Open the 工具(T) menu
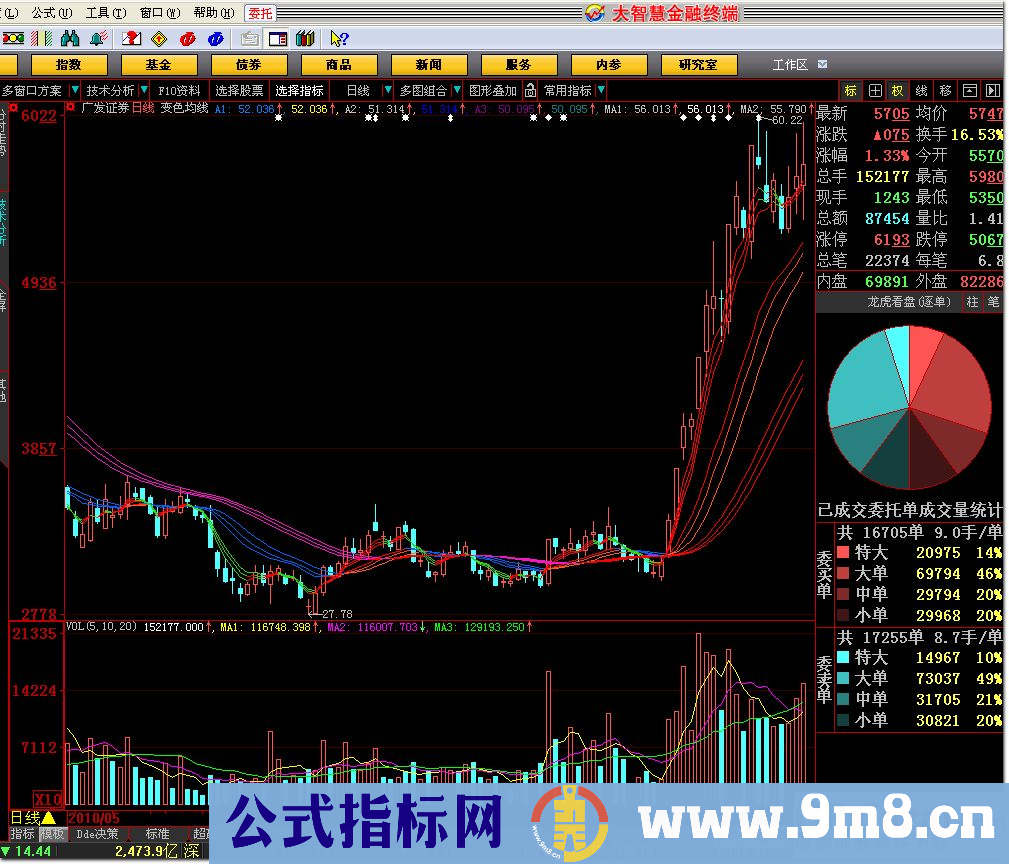This screenshot has width=1009, height=864. [106, 13]
